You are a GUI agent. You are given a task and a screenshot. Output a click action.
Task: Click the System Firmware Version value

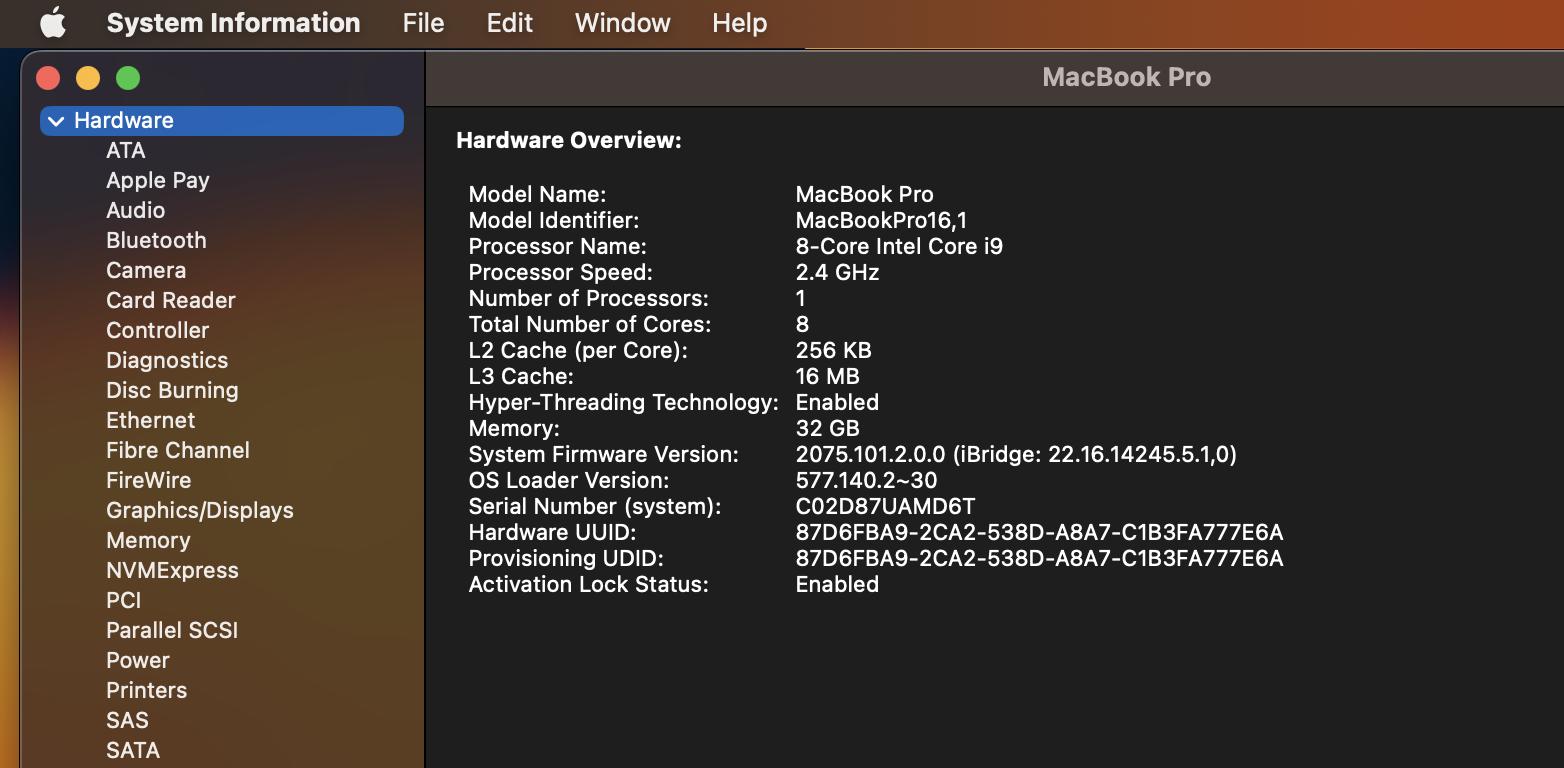[1016, 454]
